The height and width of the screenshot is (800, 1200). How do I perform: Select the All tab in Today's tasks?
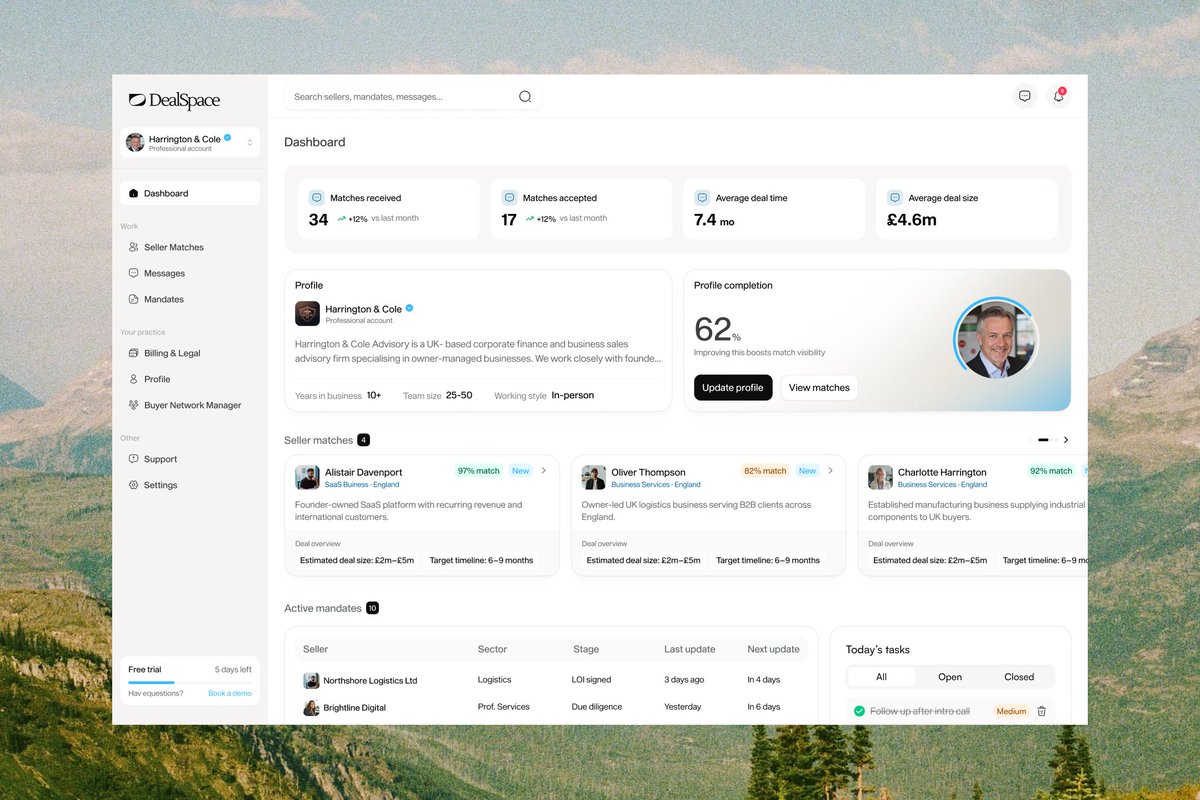[881, 677]
